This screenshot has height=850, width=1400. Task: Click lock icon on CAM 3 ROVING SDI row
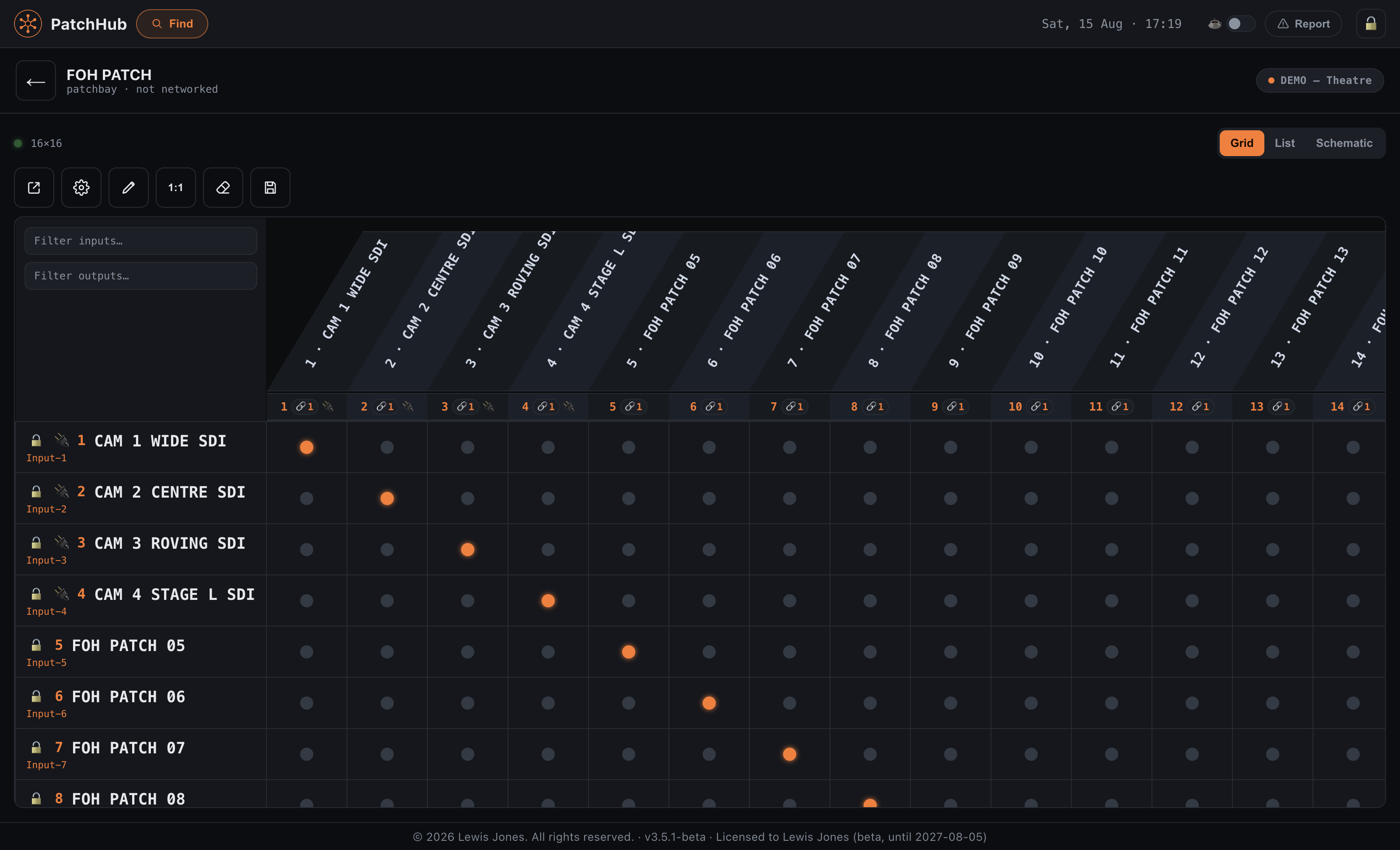36,543
